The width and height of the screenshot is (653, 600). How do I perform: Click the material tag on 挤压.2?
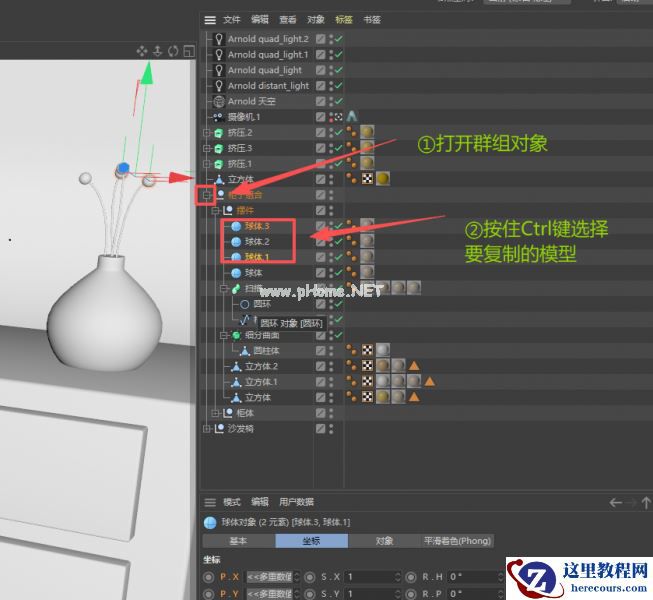click(367, 132)
